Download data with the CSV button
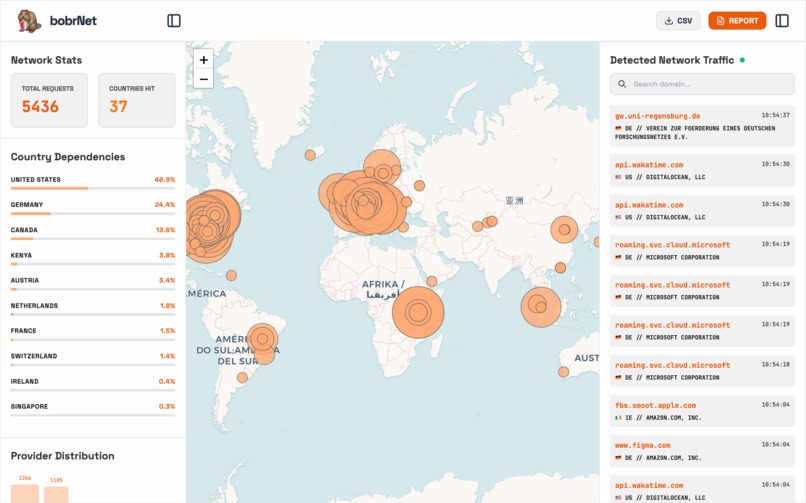Viewport: 806px width, 503px height. click(x=678, y=21)
